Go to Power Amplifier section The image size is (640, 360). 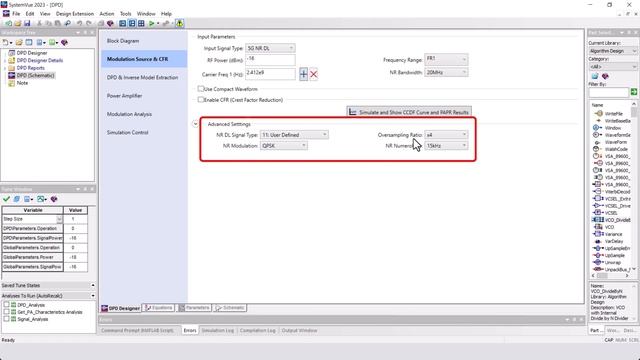[x=124, y=96]
